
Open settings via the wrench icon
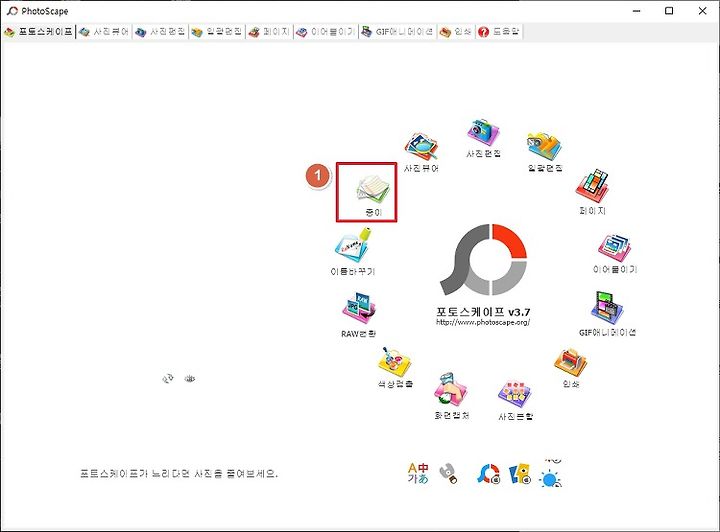click(448, 474)
